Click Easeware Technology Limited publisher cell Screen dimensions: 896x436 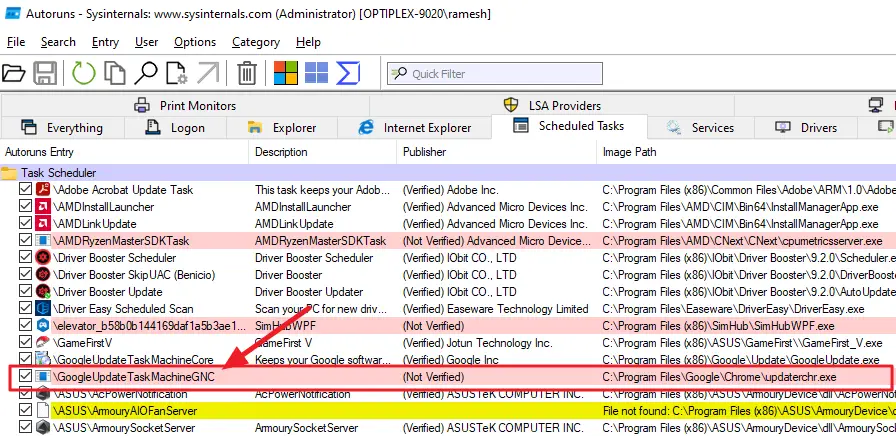click(x=495, y=309)
